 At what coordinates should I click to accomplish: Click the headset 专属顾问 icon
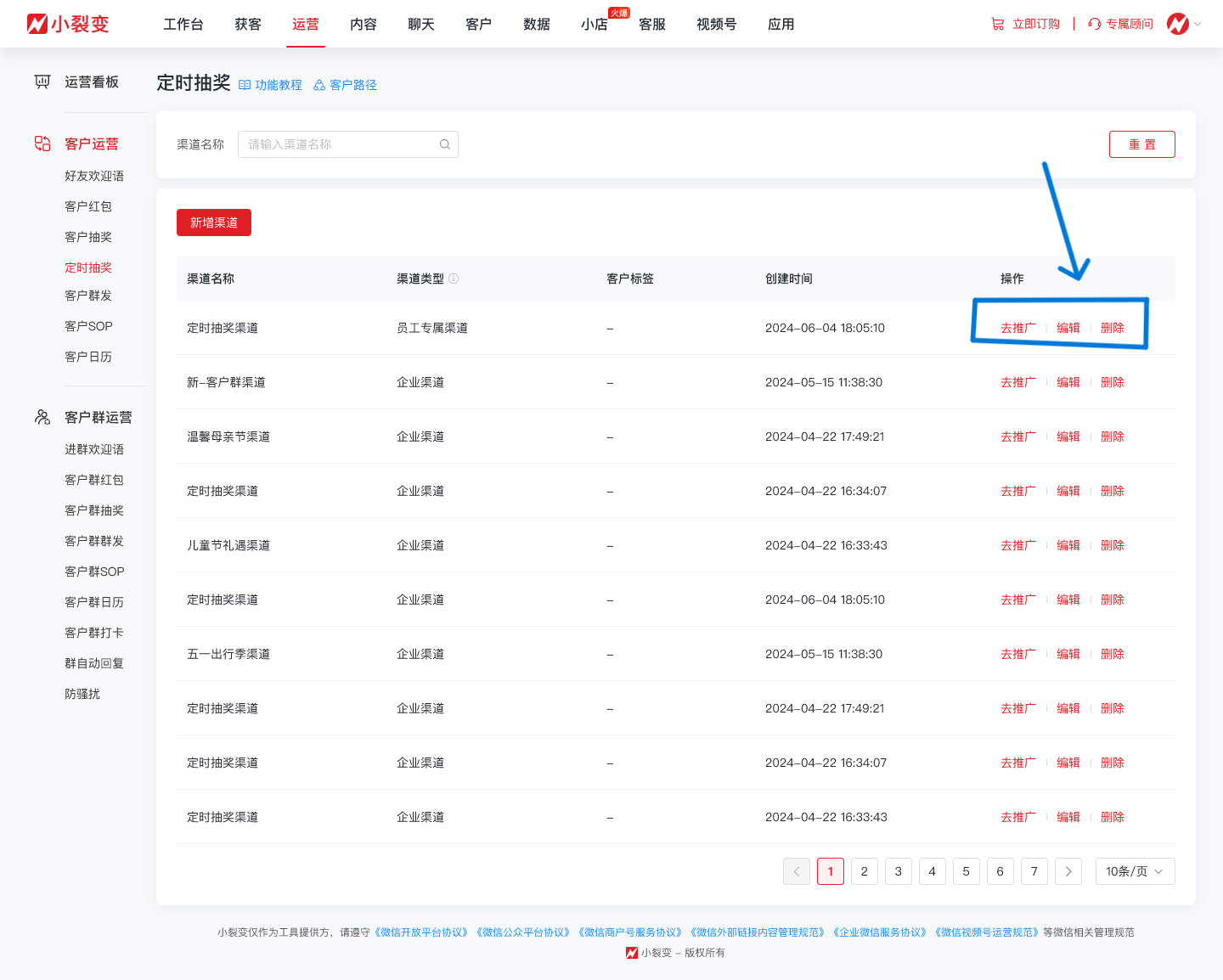[x=1095, y=24]
